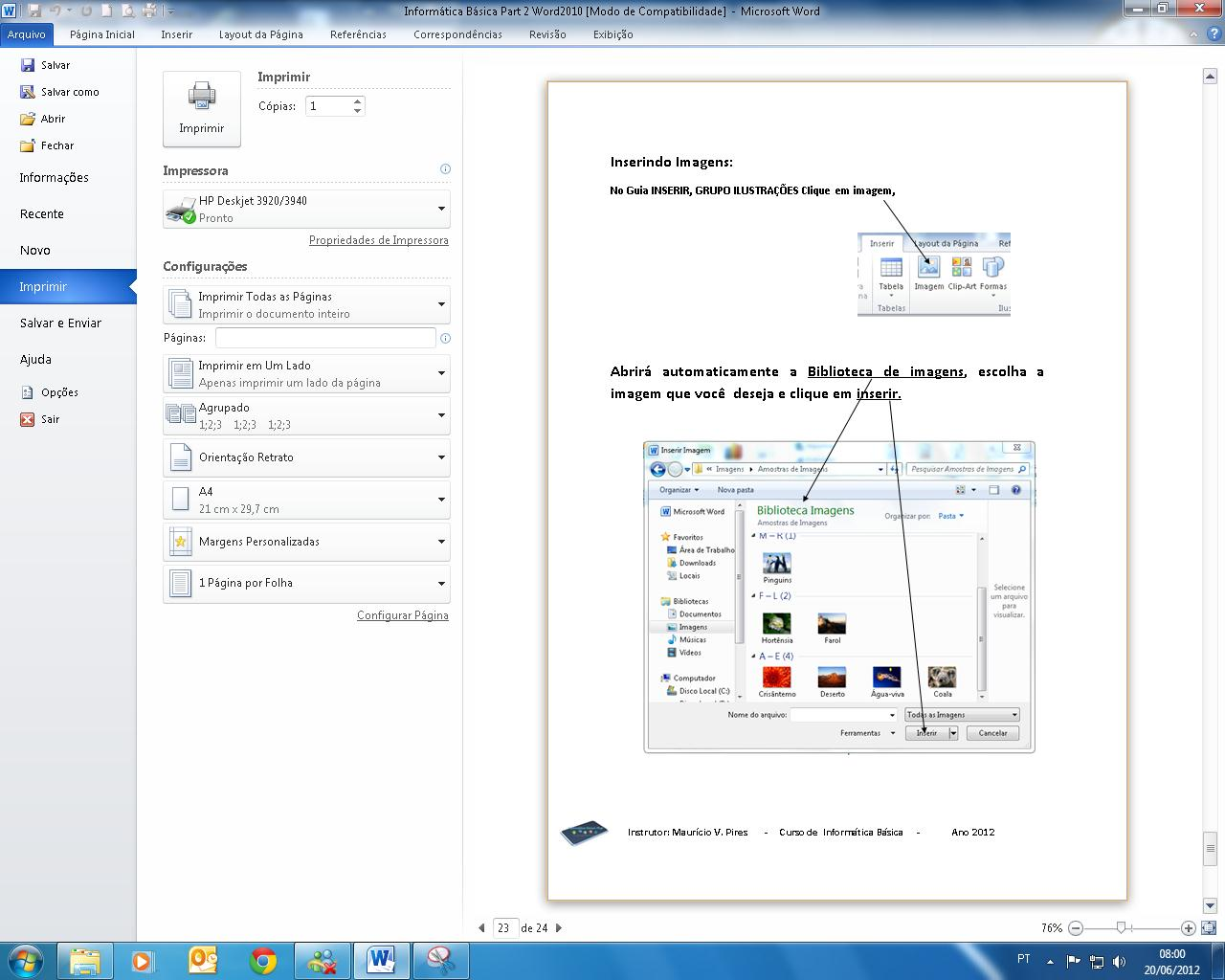Click Propriedades de Impressora link
Screen dimensions: 1225x980
pos(379,240)
